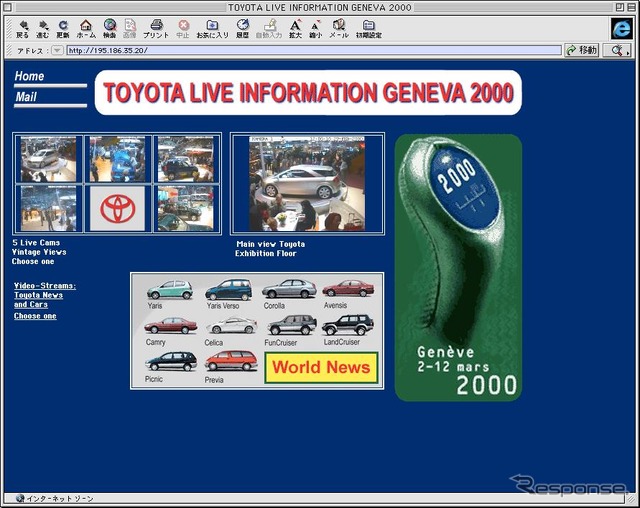
Task: Choose the Yaris car image
Action: tap(170, 290)
